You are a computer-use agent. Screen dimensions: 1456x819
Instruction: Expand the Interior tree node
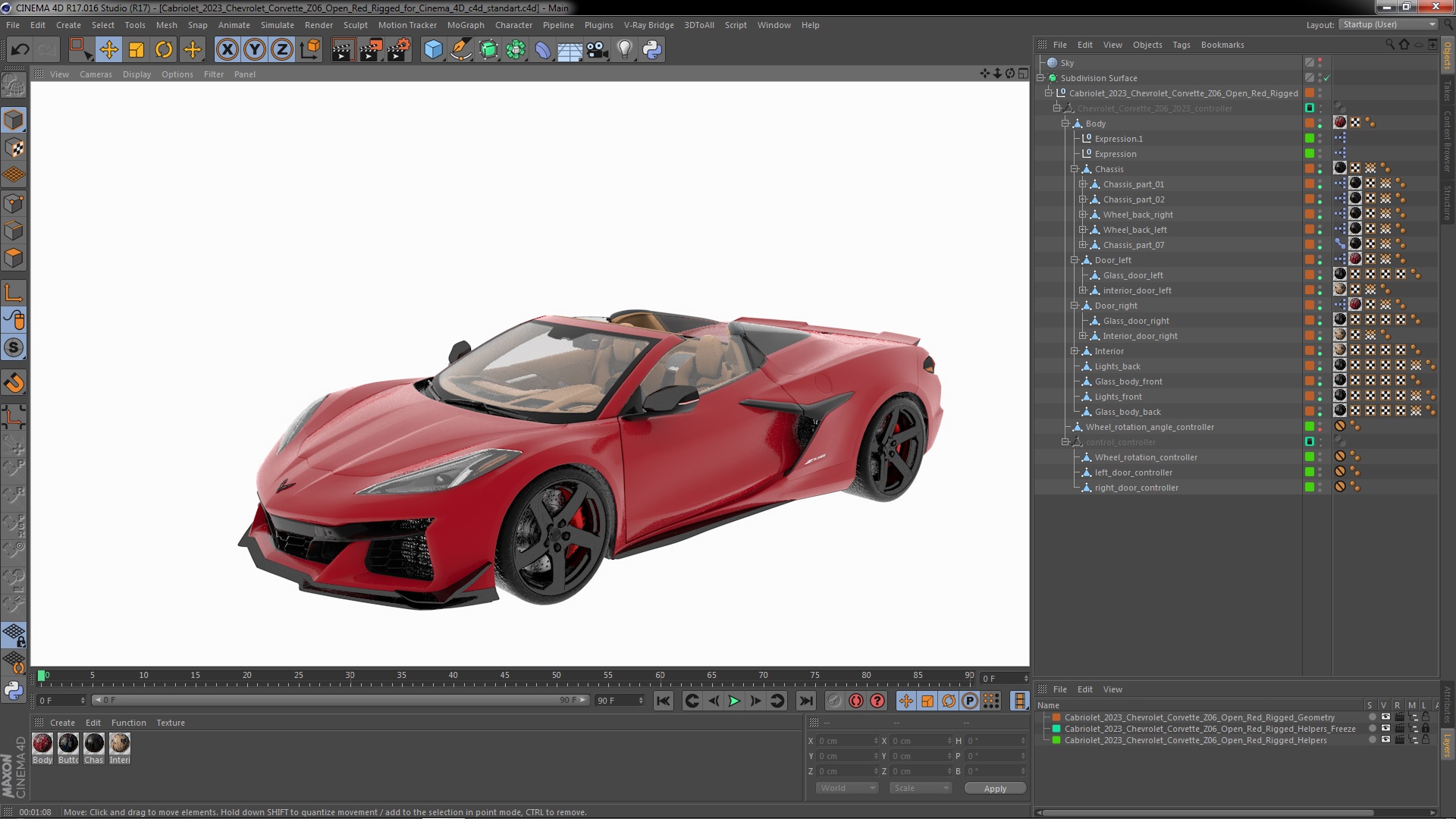[x=1075, y=351]
